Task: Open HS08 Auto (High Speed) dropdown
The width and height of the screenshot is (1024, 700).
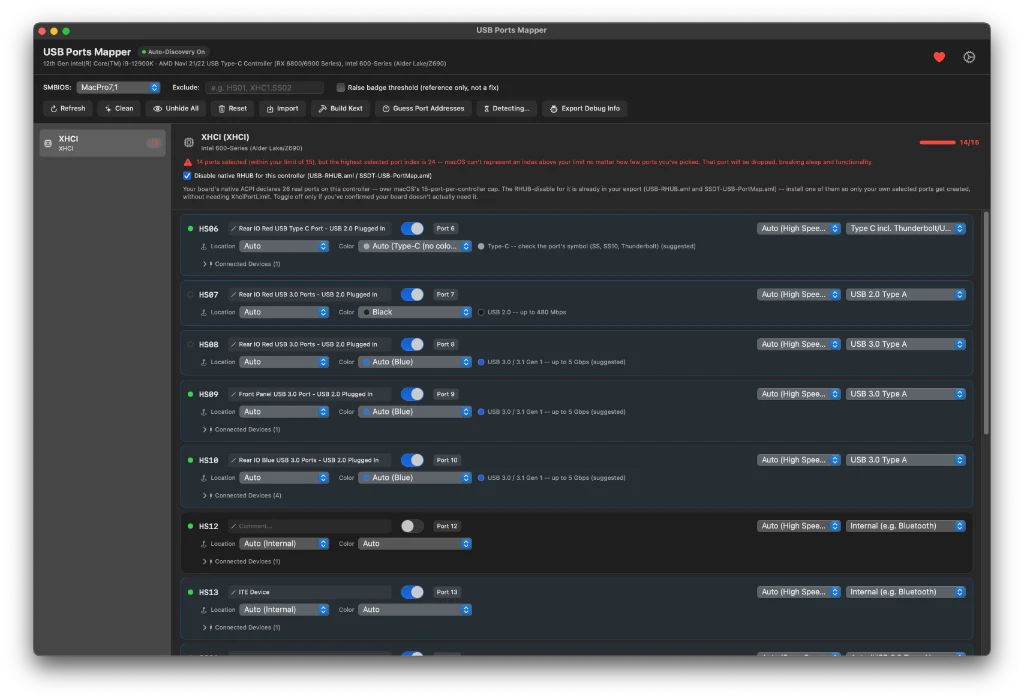Action: 799,344
